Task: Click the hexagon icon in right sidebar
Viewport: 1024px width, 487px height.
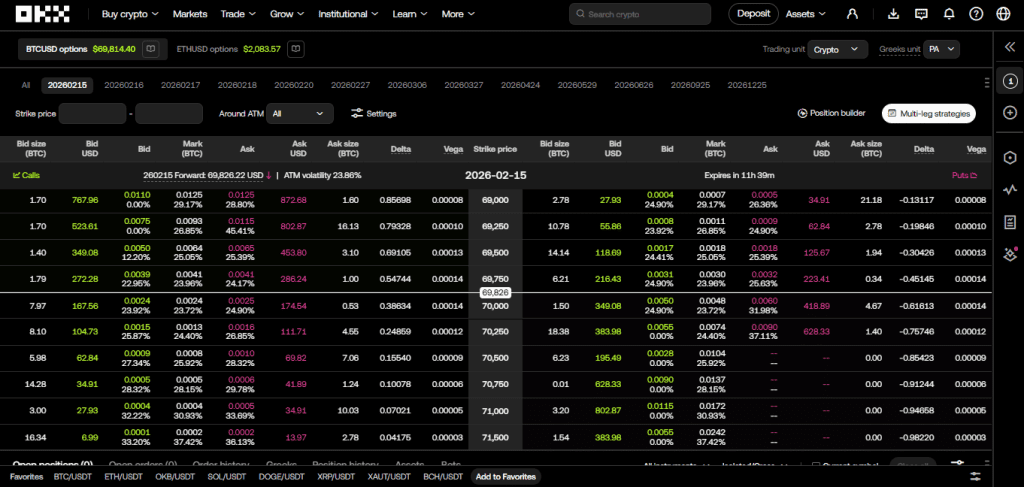Action: tap(1010, 158)
